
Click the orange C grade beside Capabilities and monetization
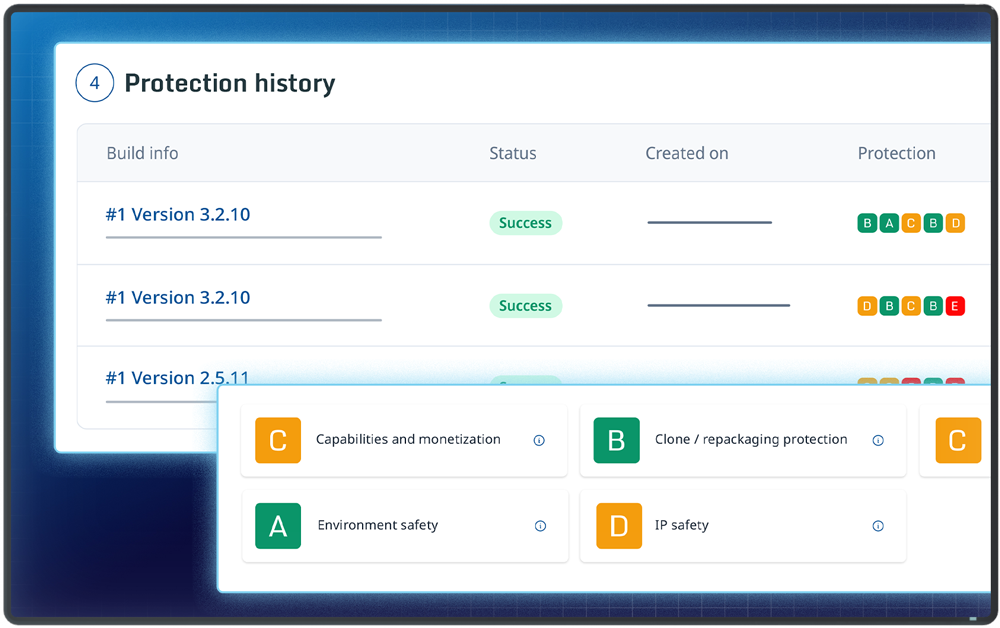pos(278,440)
